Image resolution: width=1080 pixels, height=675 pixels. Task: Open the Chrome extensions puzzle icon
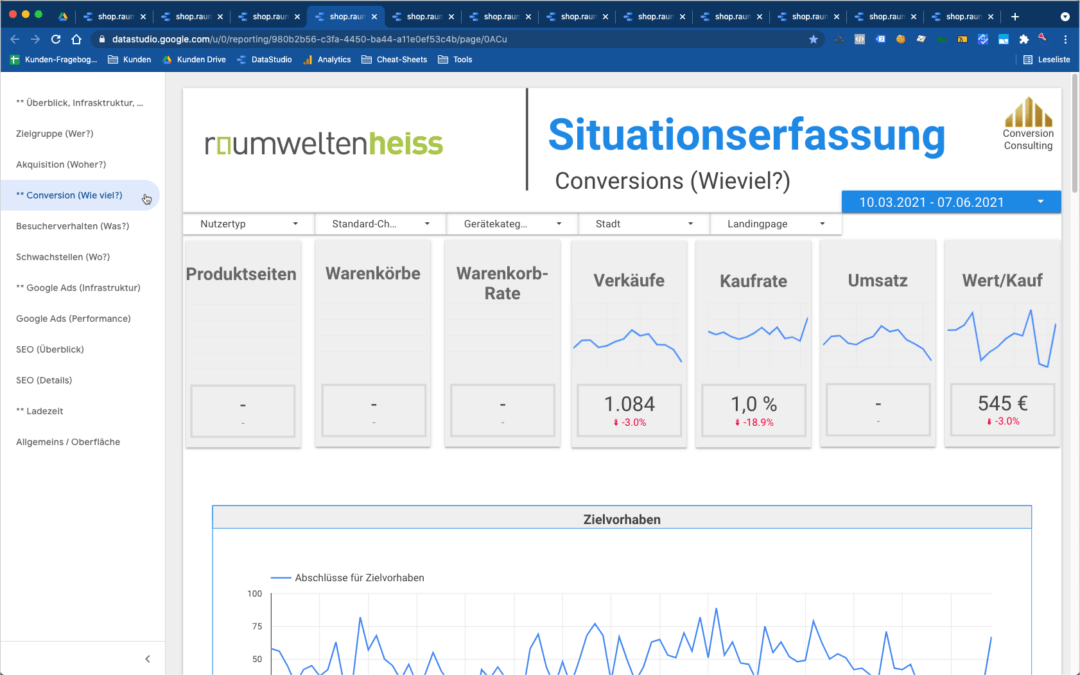[x=1023, y=39]
